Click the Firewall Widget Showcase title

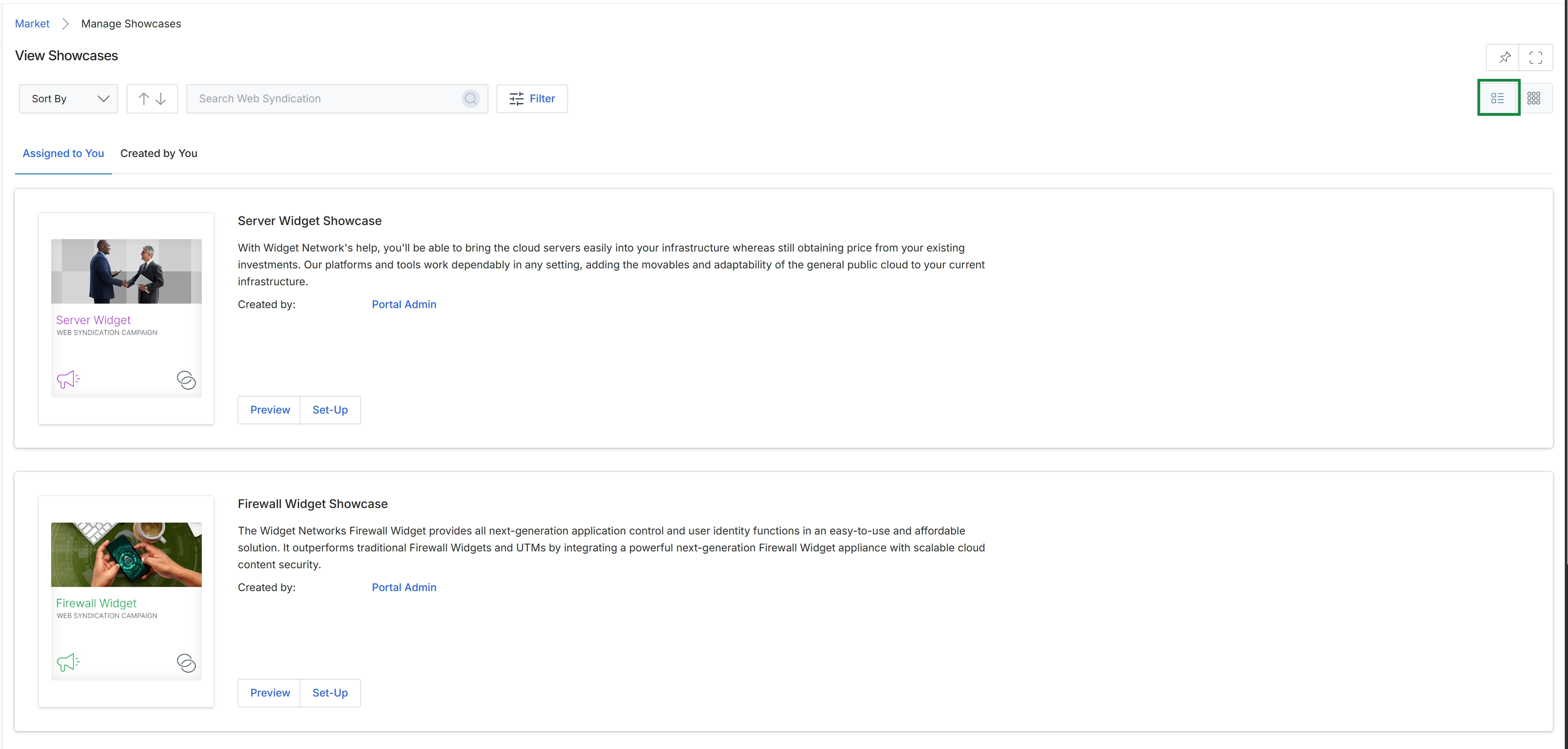pyautogui.click(x=312, y=504)
